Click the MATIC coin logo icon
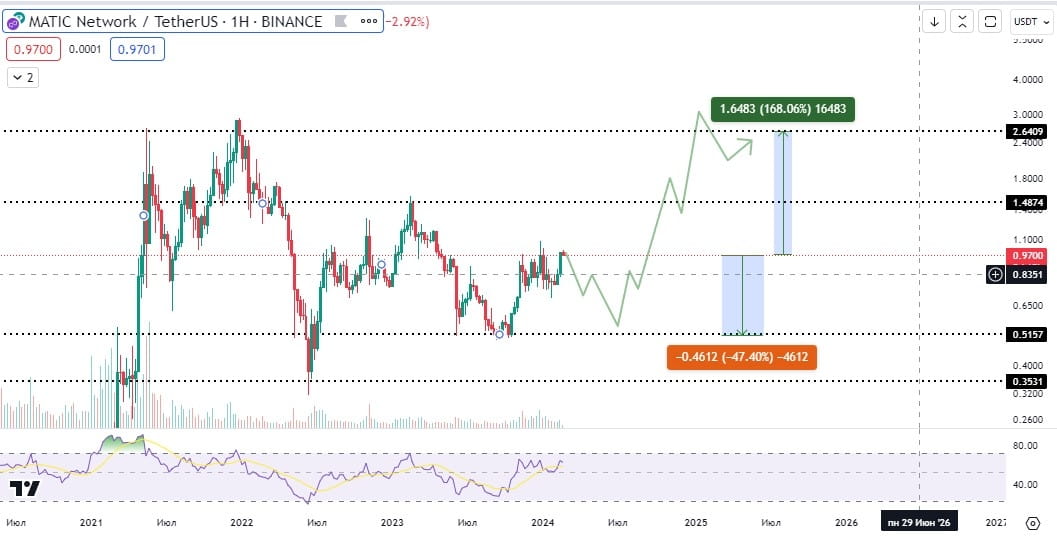The image size is (1057, 536). pyautogui.click(x=16, y=22)
